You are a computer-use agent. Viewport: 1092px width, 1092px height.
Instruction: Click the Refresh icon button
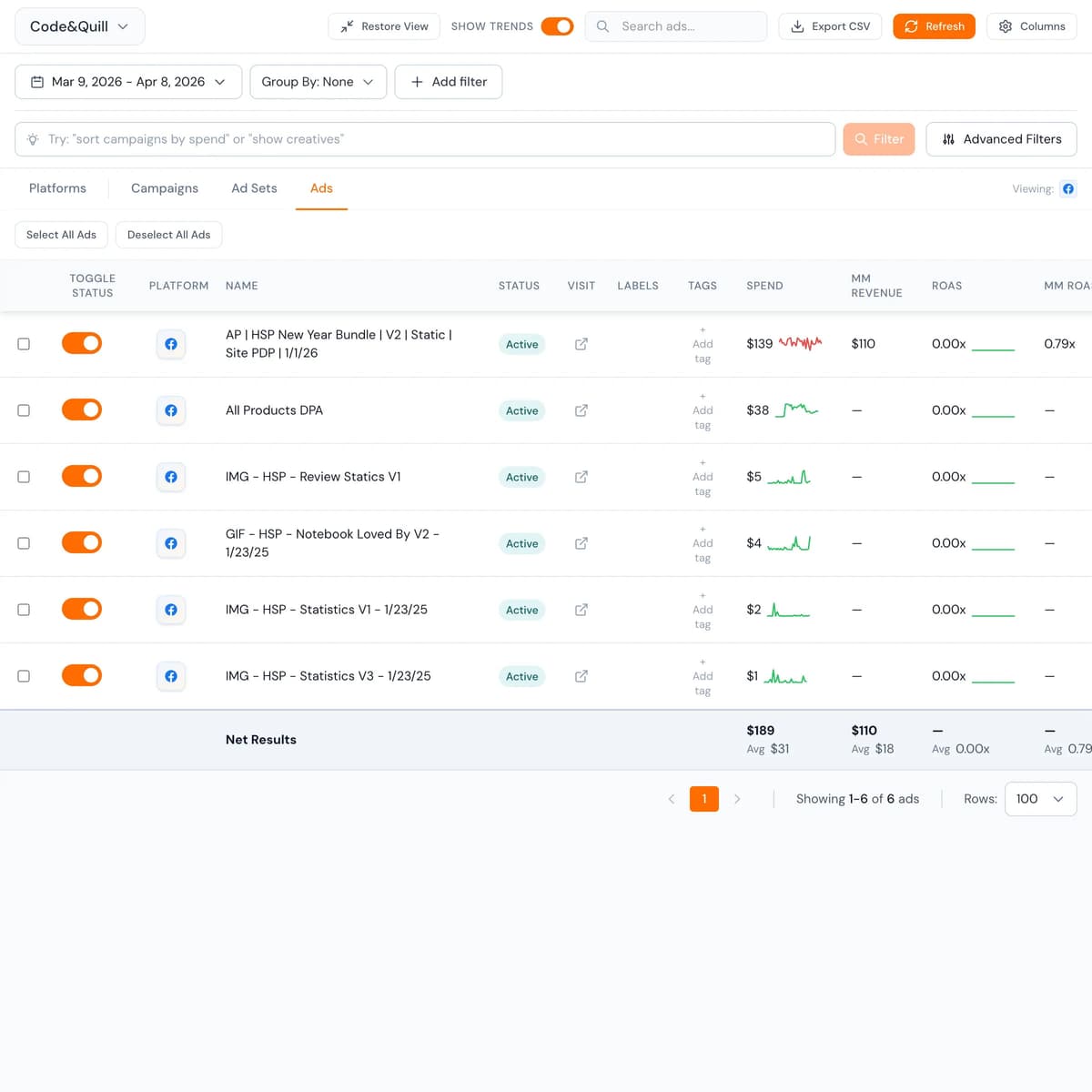[x=934, y=26]
